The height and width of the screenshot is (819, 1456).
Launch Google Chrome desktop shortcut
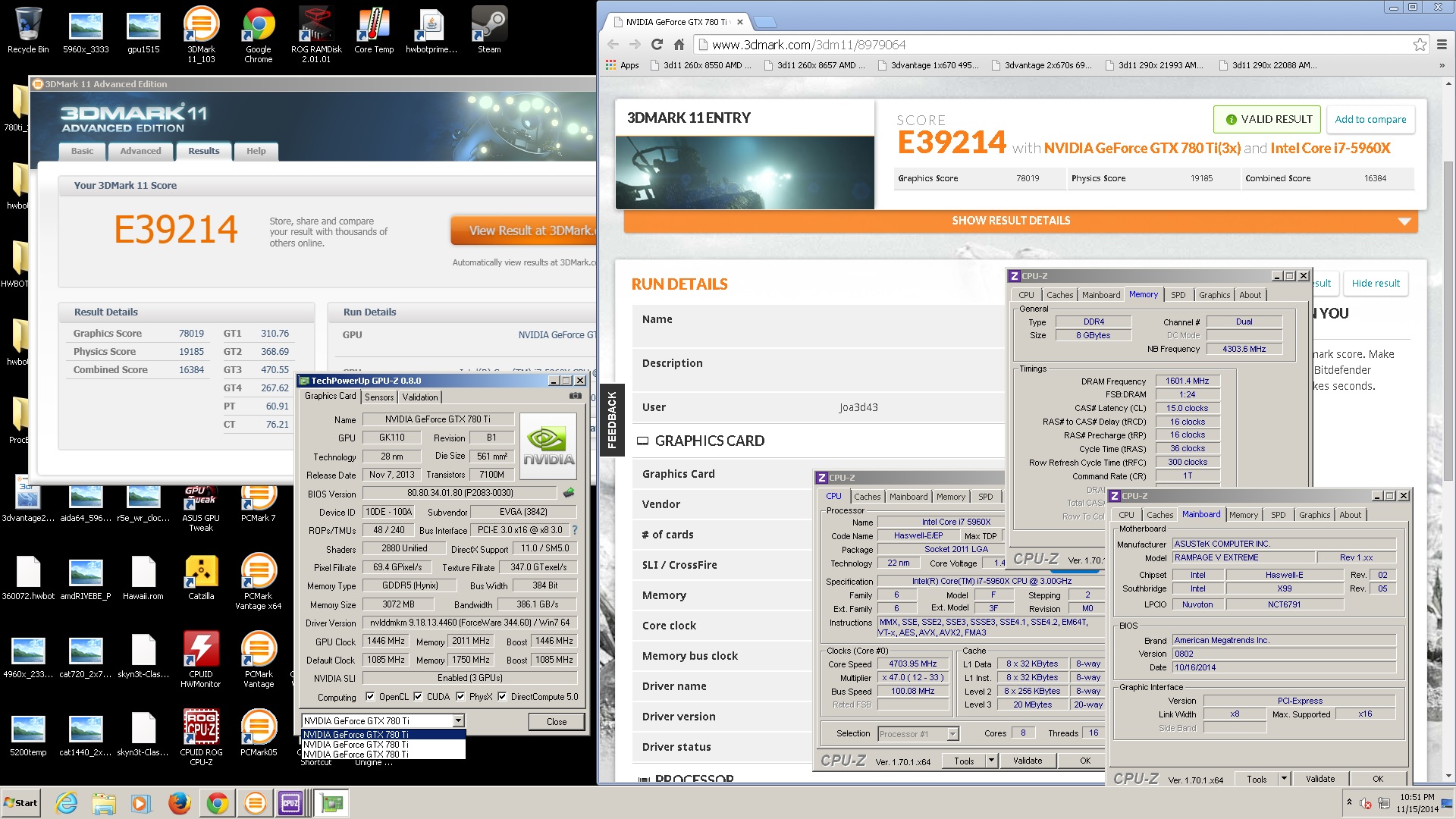[259, 35]
